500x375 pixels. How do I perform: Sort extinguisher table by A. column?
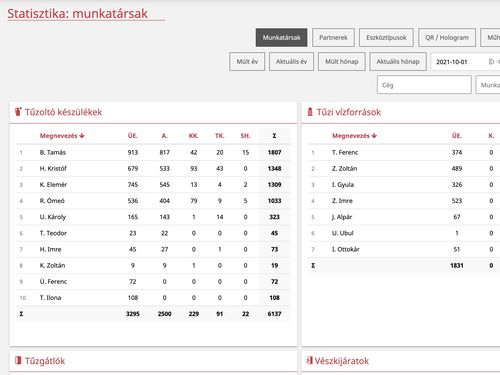tap(164, 136)
